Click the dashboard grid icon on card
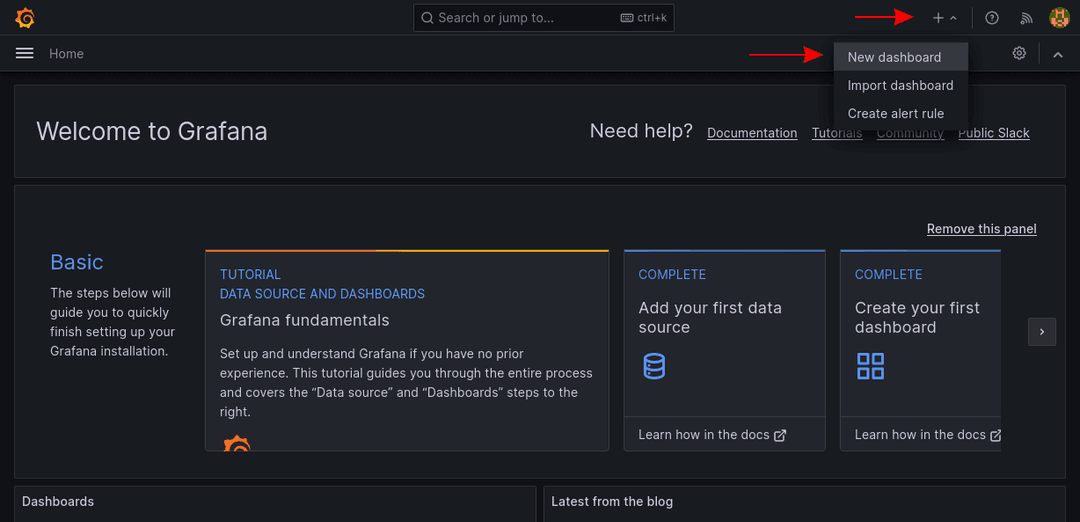This screenshot has width=1080, height=522. tap(870, 366)
